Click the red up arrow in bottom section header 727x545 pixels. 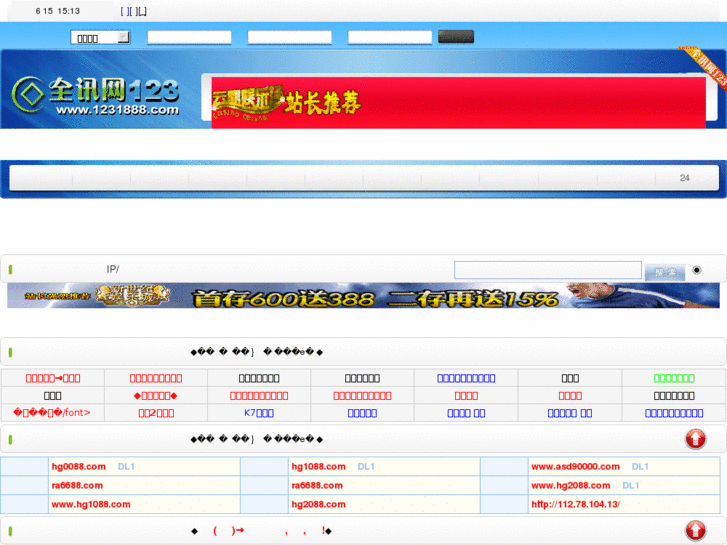695,530
